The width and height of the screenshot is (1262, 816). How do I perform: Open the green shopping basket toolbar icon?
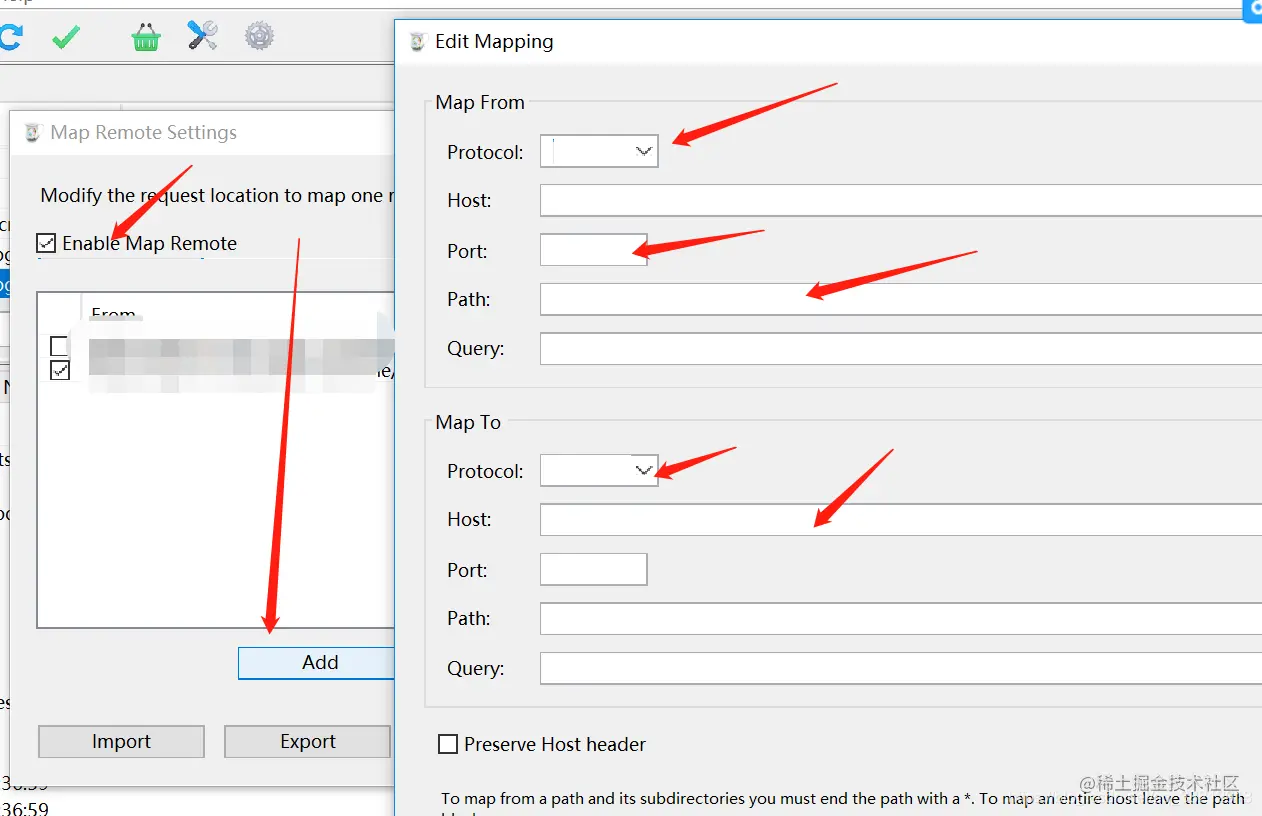click(x=146, y=38)
